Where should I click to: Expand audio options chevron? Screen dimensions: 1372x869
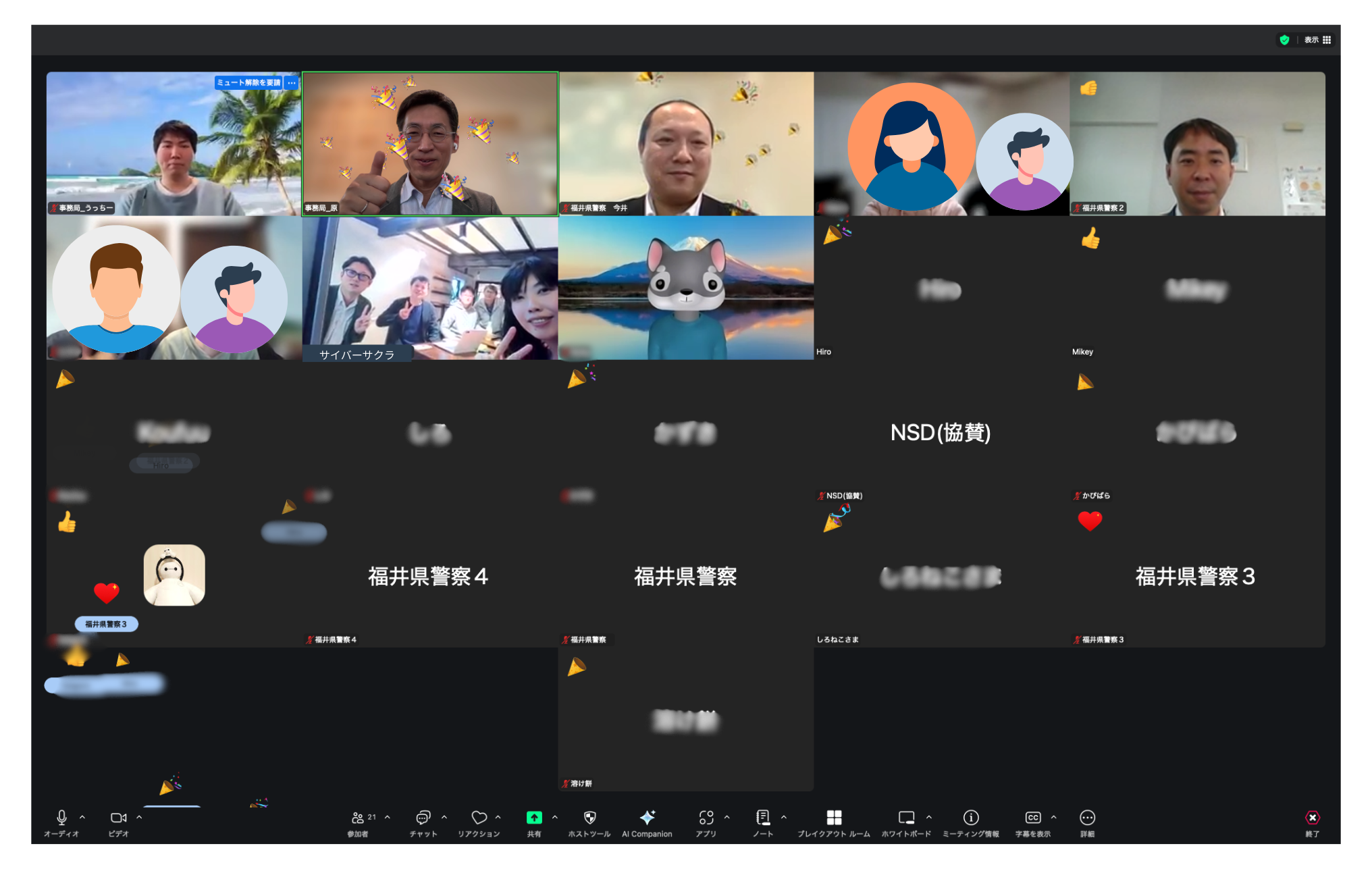[82, 817]
